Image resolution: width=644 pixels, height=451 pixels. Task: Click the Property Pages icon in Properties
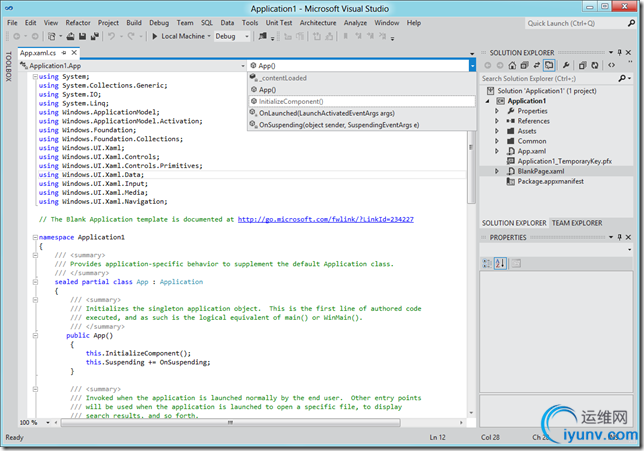(x=516, y=263)
